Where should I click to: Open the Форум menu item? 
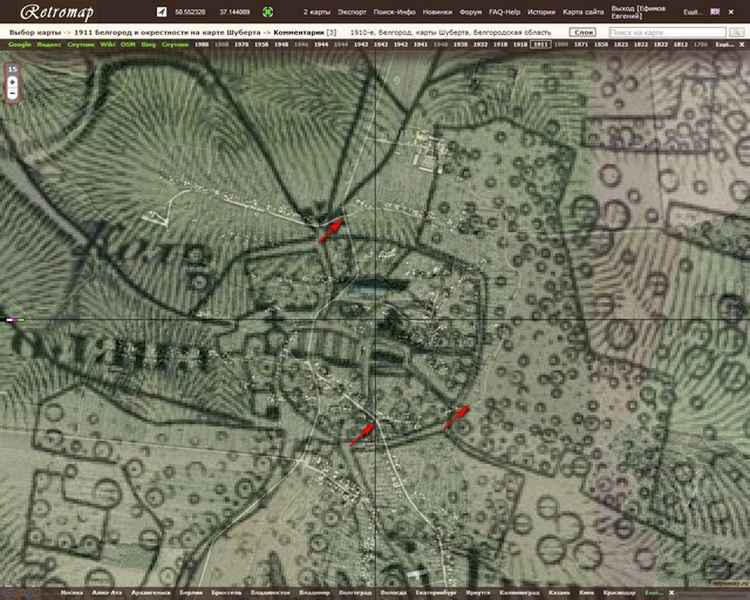[x=469, y=12]
